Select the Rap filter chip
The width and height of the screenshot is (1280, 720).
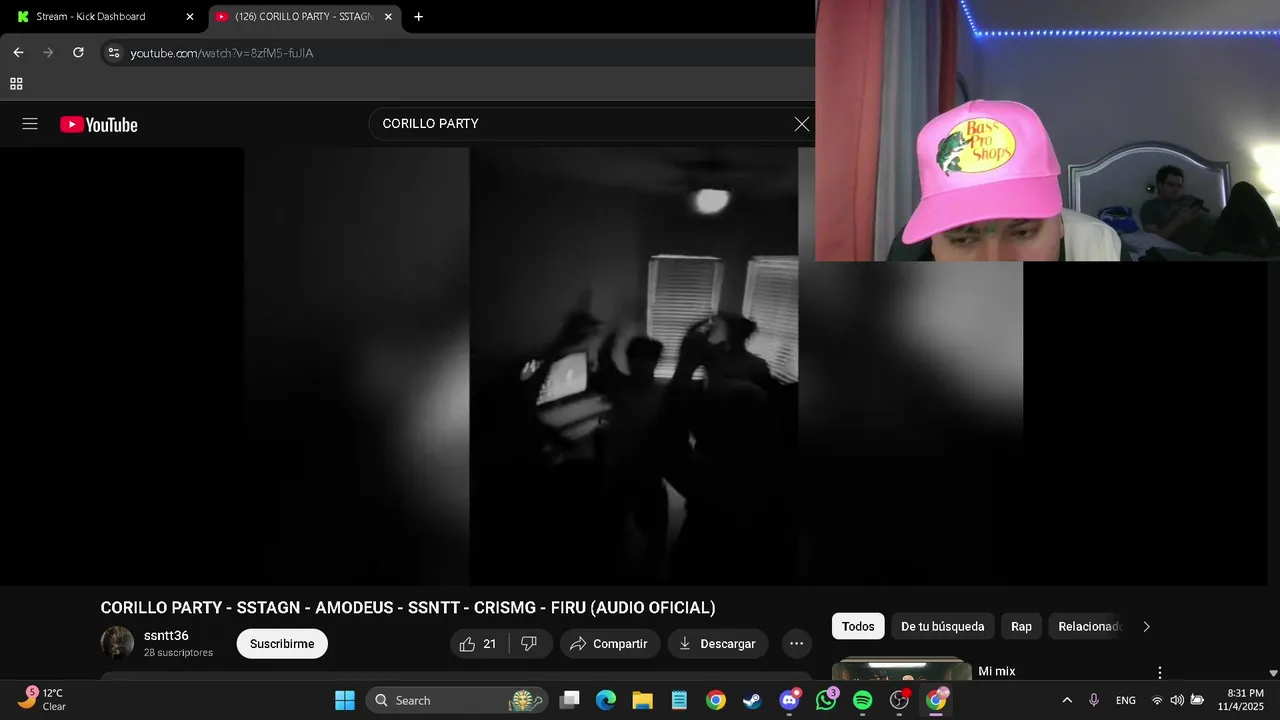click(x=1021, y=626)
